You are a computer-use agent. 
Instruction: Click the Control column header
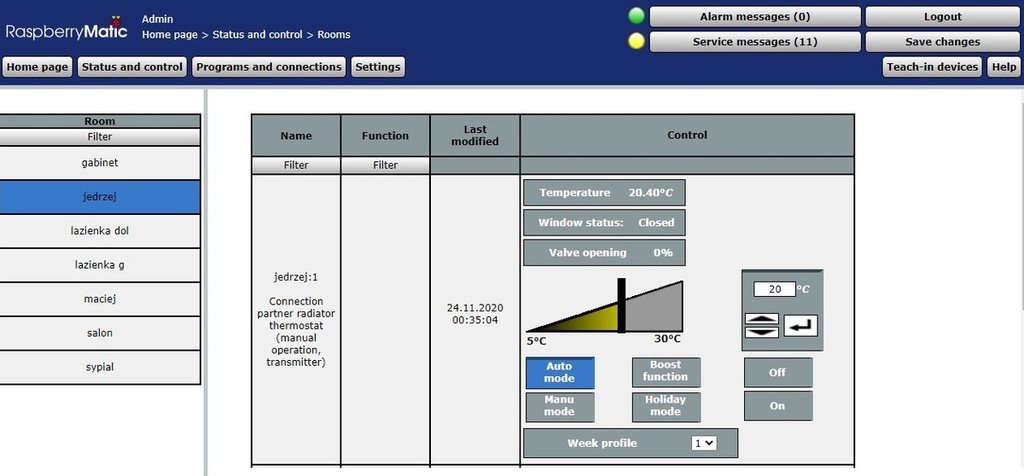[687, 135]
